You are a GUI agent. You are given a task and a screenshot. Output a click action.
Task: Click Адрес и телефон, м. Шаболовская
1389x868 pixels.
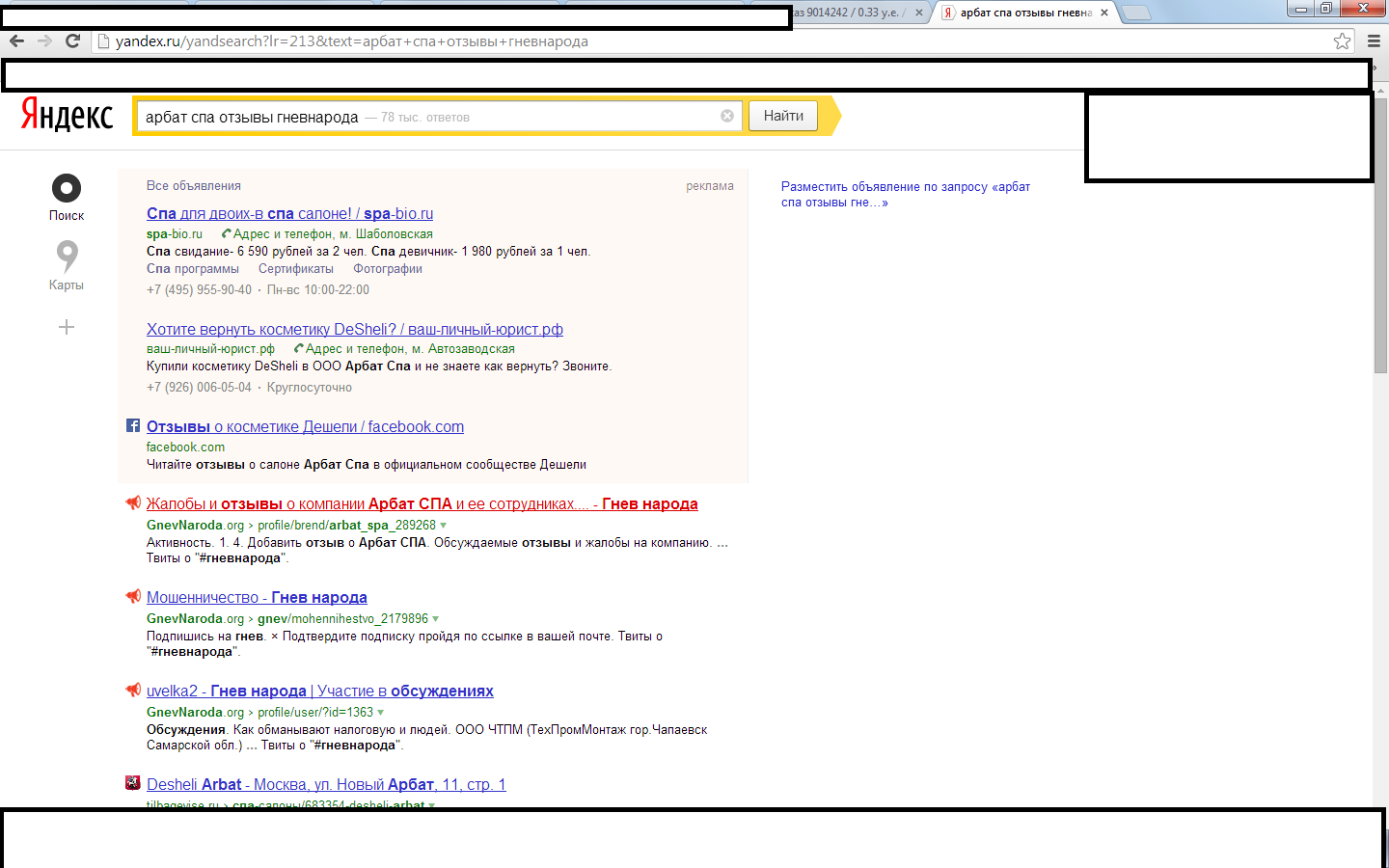(x=333, y=234)
